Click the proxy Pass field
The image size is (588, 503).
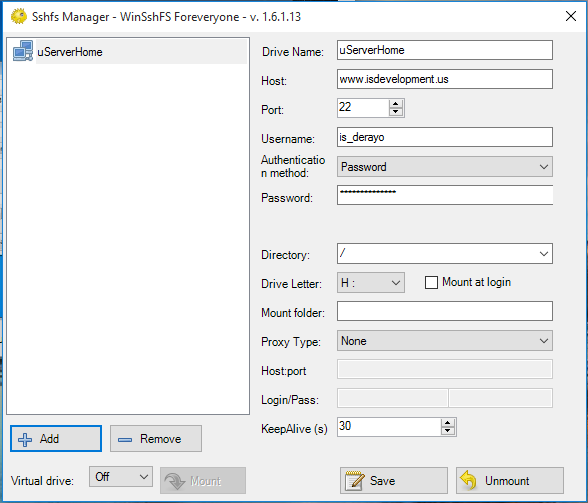pyautogui.click(x=501, y=398)
